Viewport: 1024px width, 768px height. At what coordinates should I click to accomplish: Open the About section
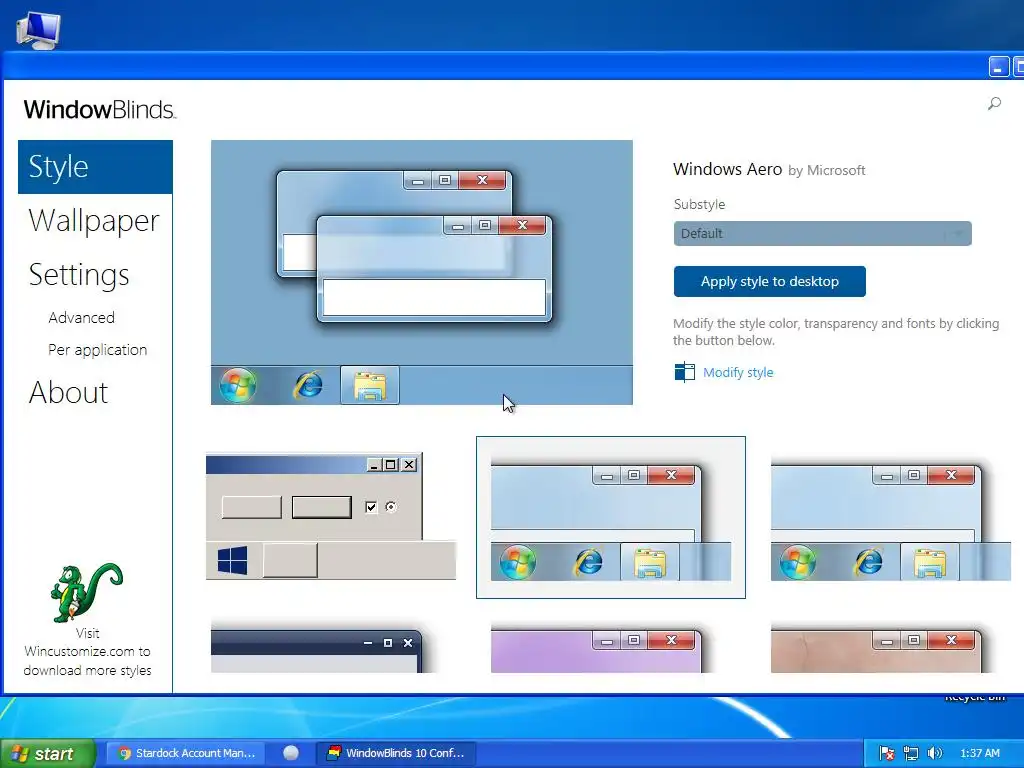click(x=69, y=393)
